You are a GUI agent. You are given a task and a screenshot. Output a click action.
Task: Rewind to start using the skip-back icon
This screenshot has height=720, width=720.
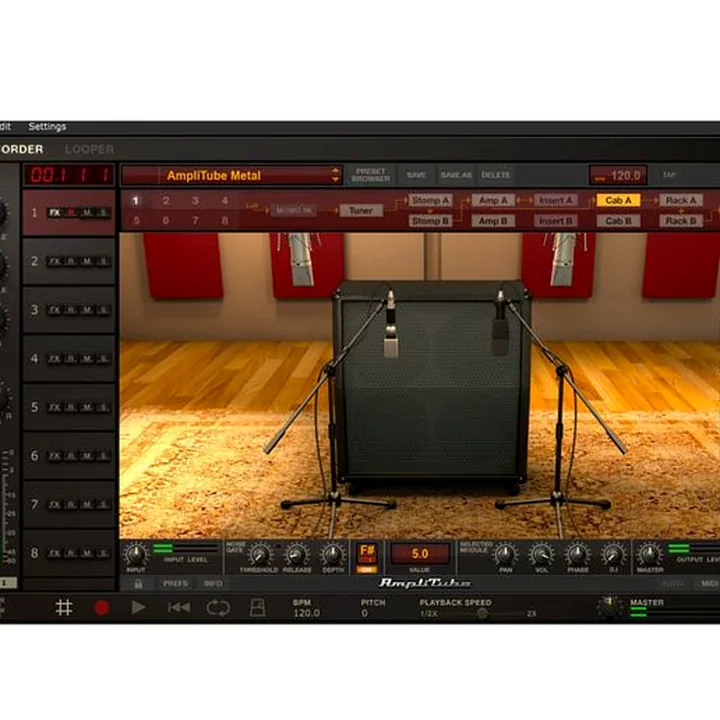[x=179, y=608]
